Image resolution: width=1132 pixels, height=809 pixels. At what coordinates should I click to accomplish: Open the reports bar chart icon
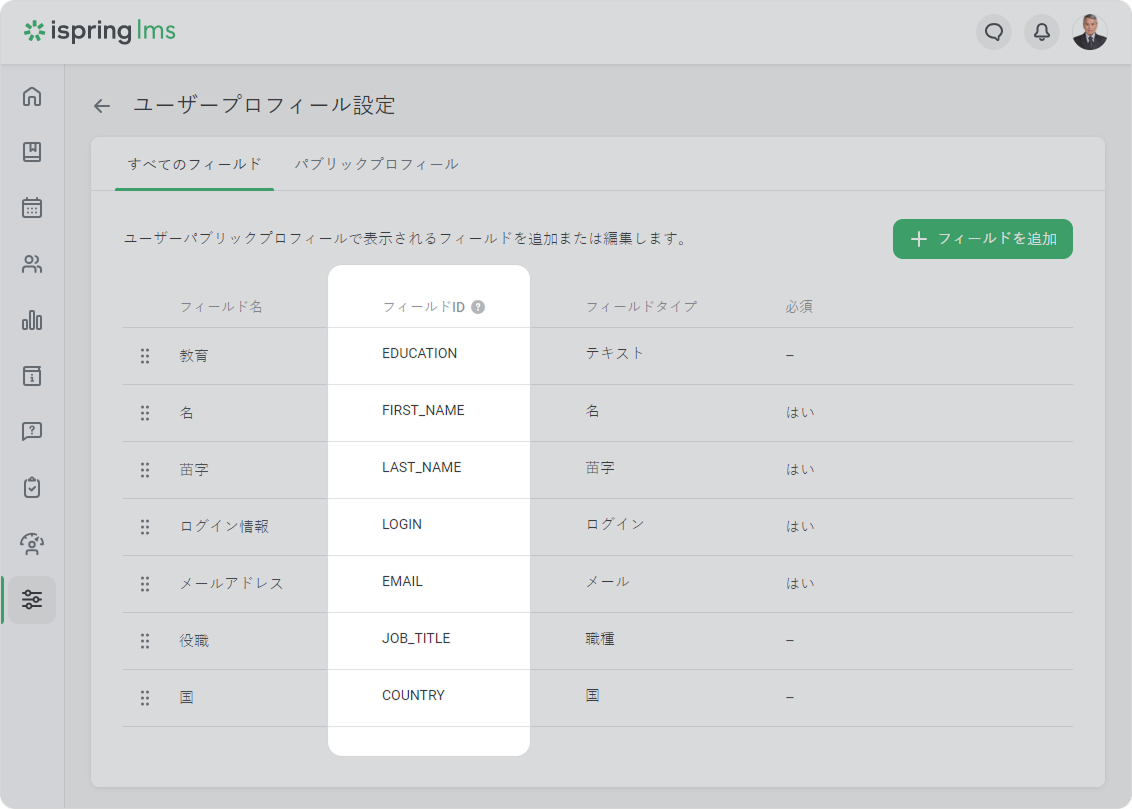pos(32,320)
